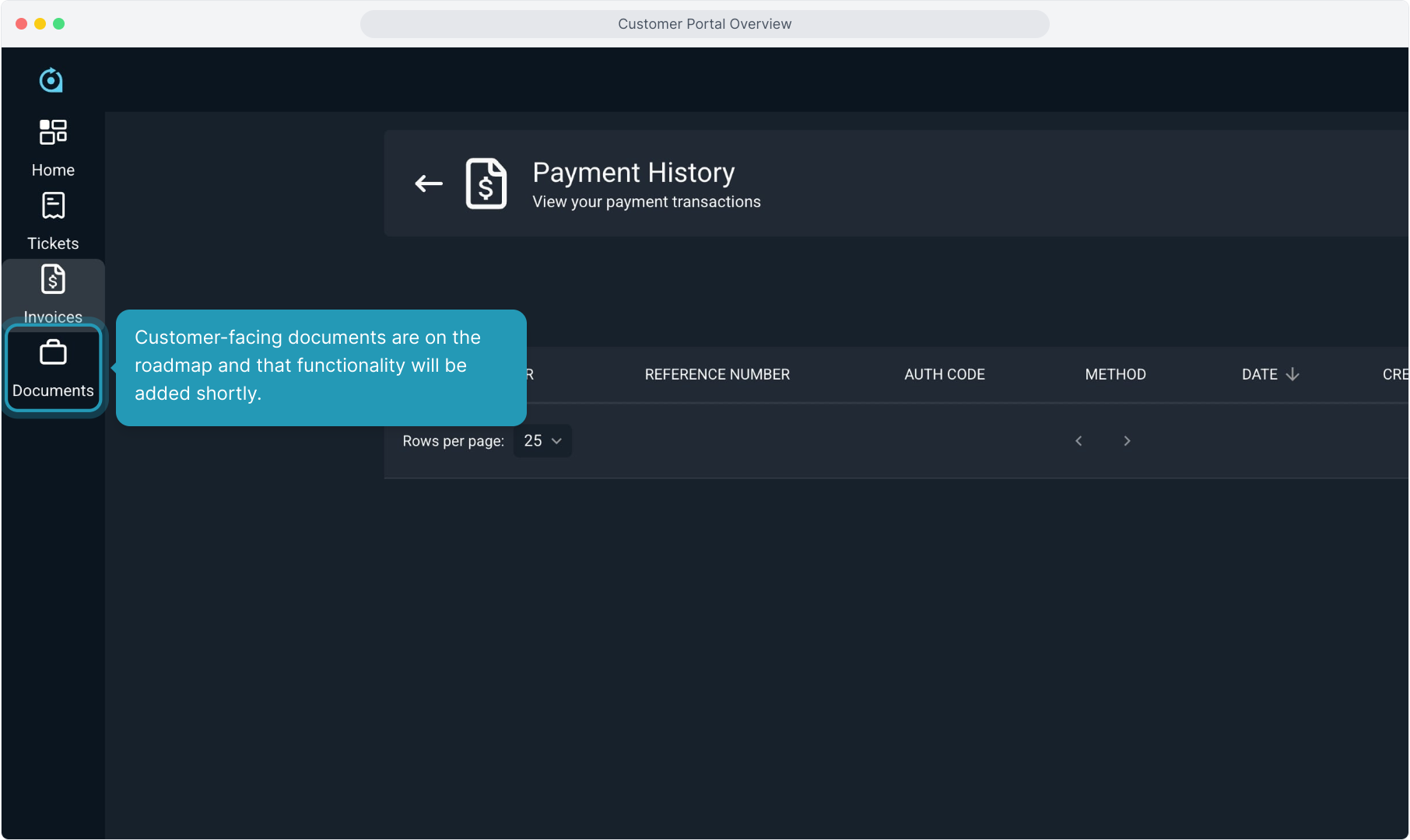Toggle the Date column sort arrow
This screenshot has height=840, width=1410.
pyautogui.click(x=1292, y=374)
